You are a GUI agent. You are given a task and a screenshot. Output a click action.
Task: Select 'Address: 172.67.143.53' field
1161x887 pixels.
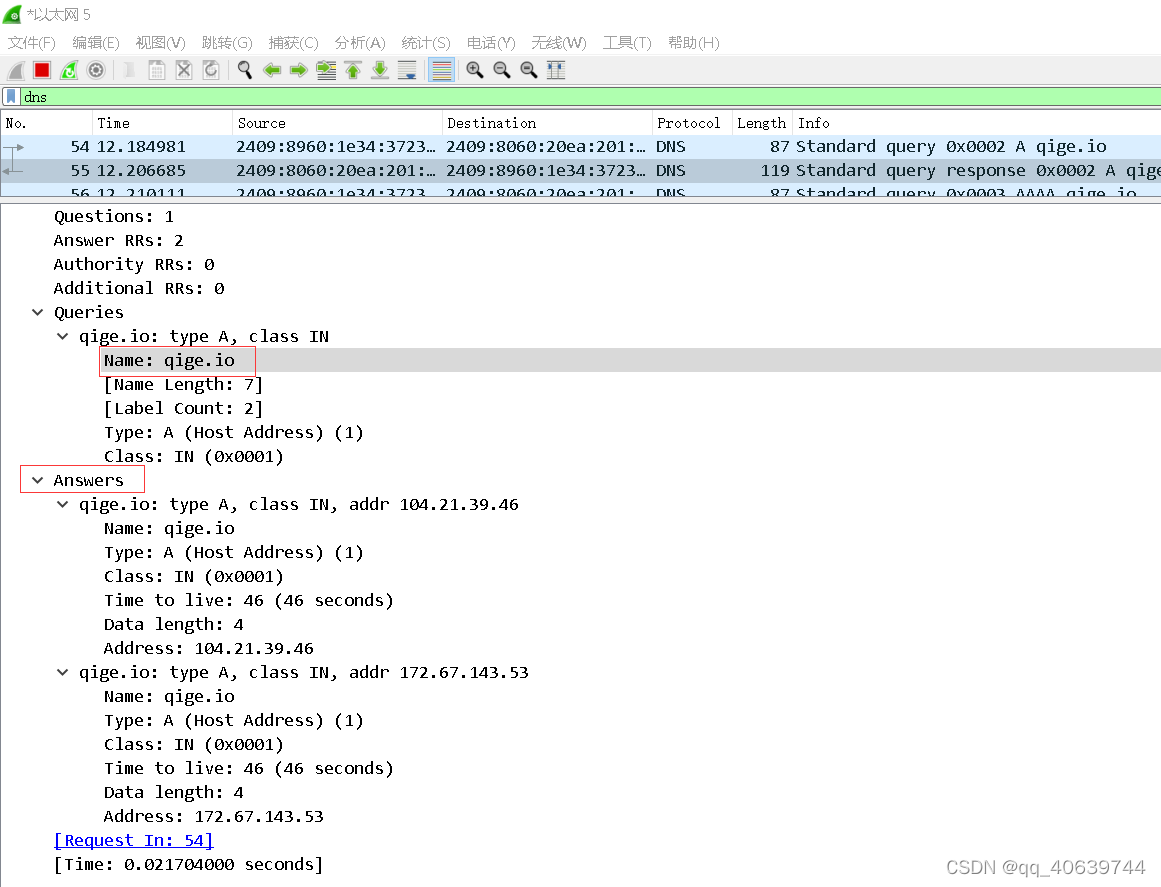214,817
